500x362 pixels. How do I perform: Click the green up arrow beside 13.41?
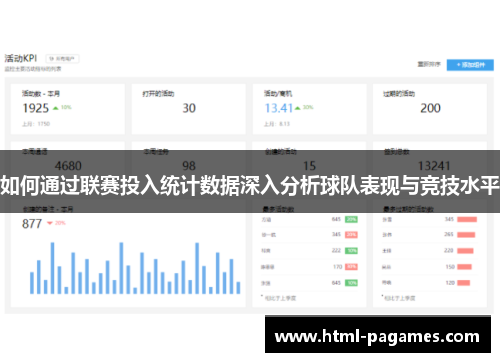click(x=298, y=108)
